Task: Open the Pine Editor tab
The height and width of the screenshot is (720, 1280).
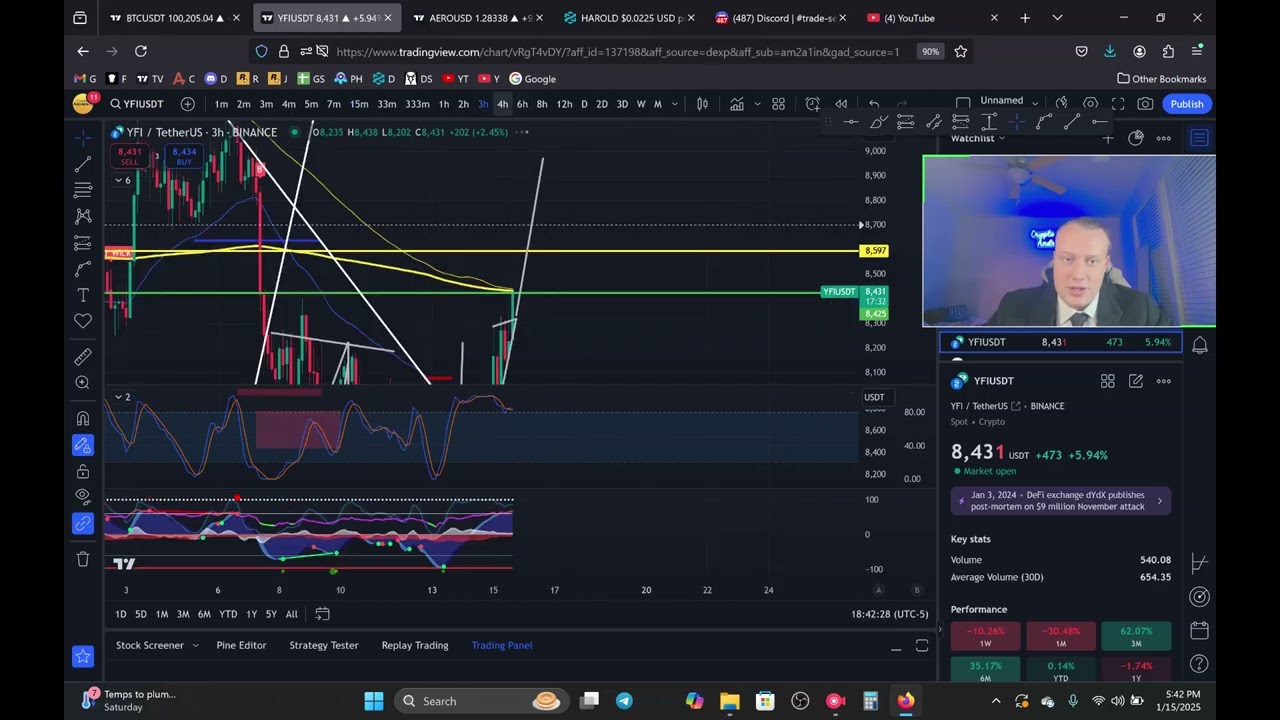Action: [241, 645]
